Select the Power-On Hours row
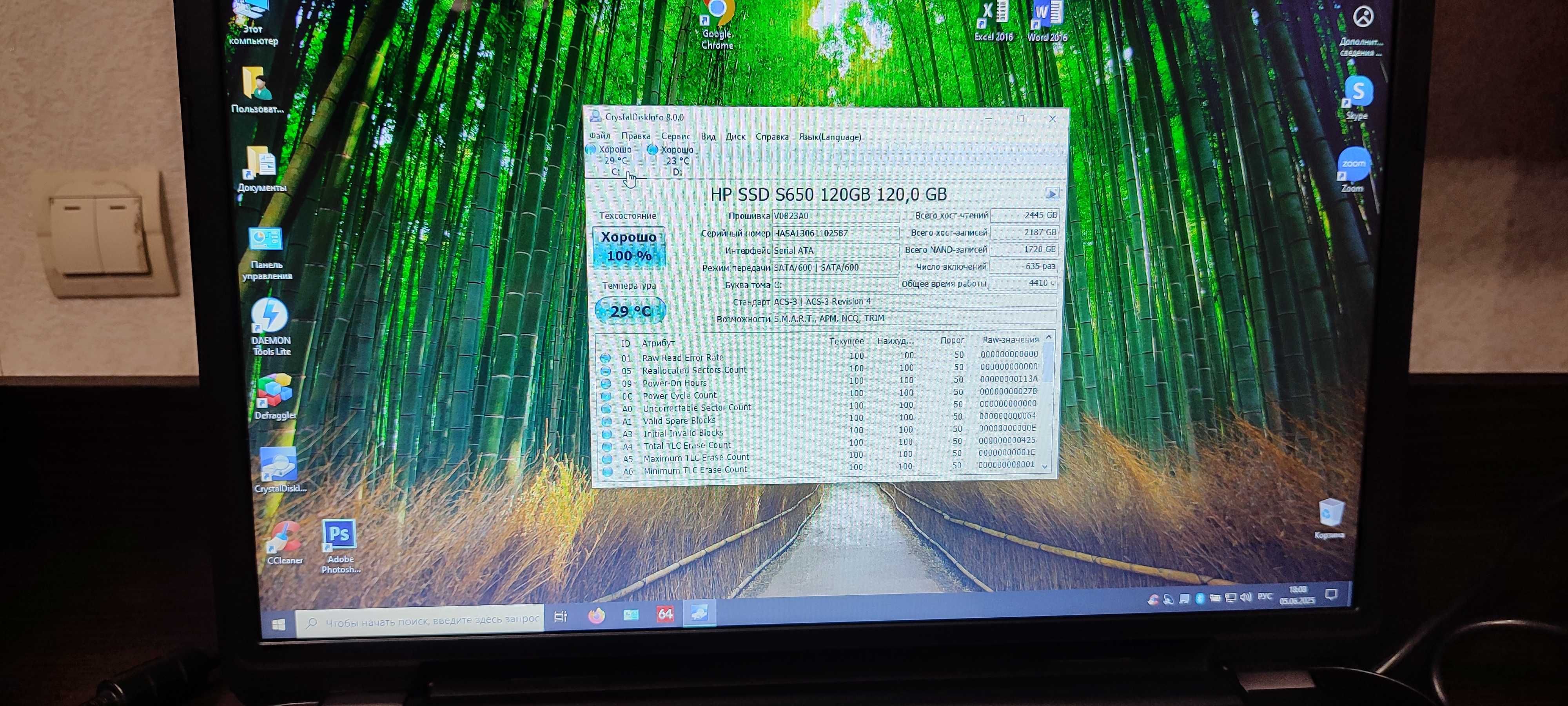 (820, 381)
